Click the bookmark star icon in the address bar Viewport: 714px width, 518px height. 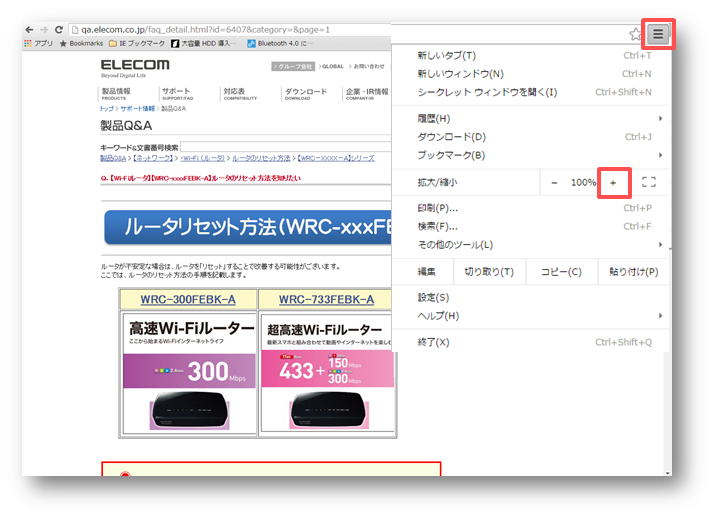click(635, 34)
